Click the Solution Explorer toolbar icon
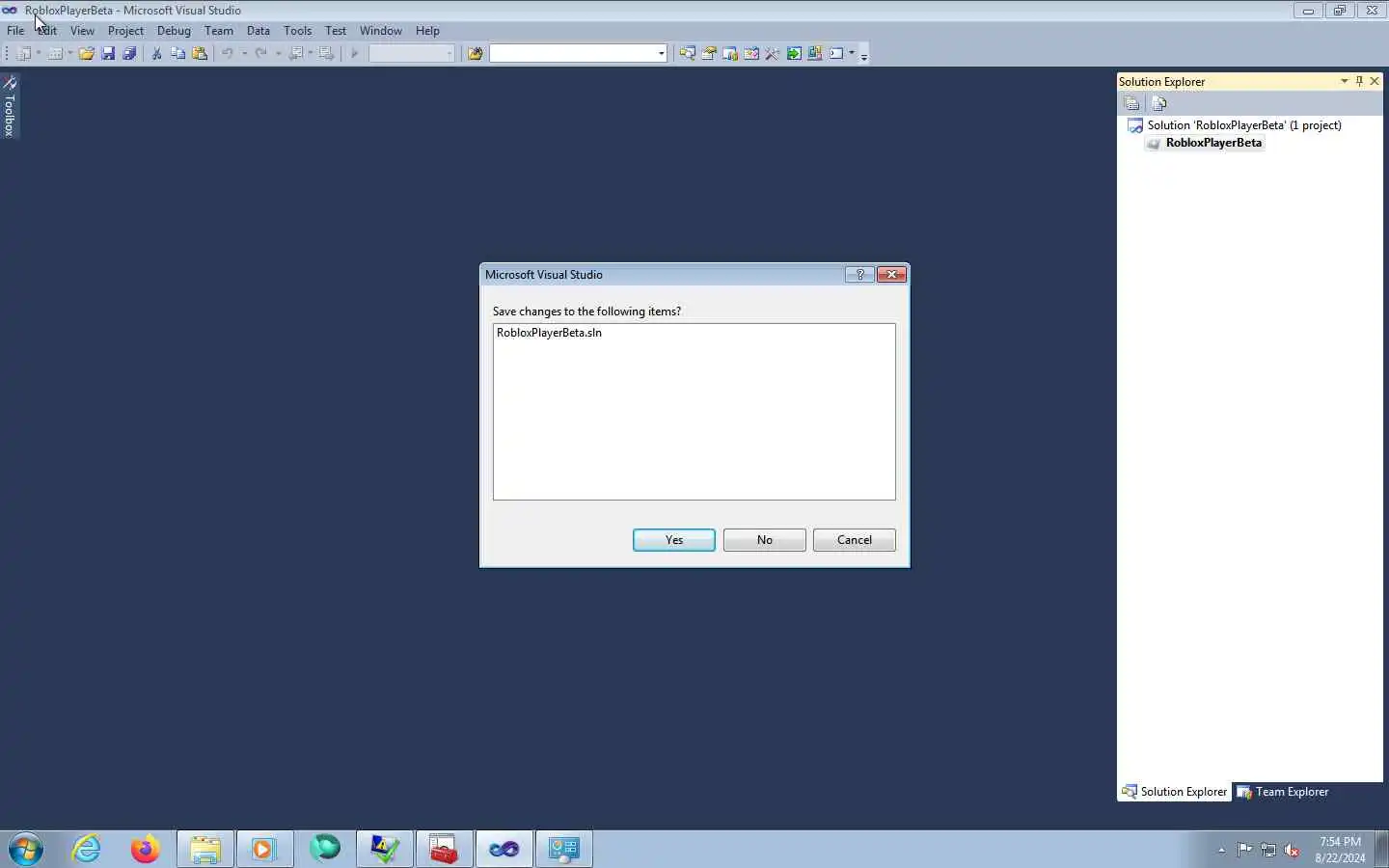 point(687,54)
